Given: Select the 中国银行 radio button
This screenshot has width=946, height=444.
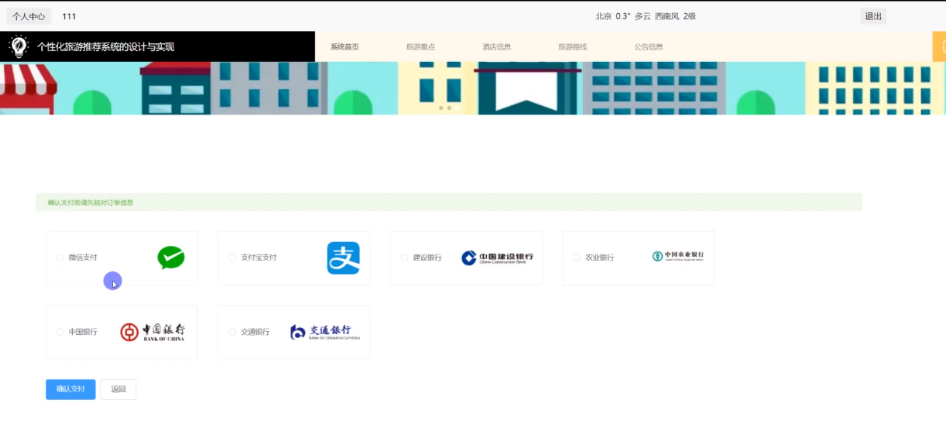Looking at the screenshot, I should [60, 332].
